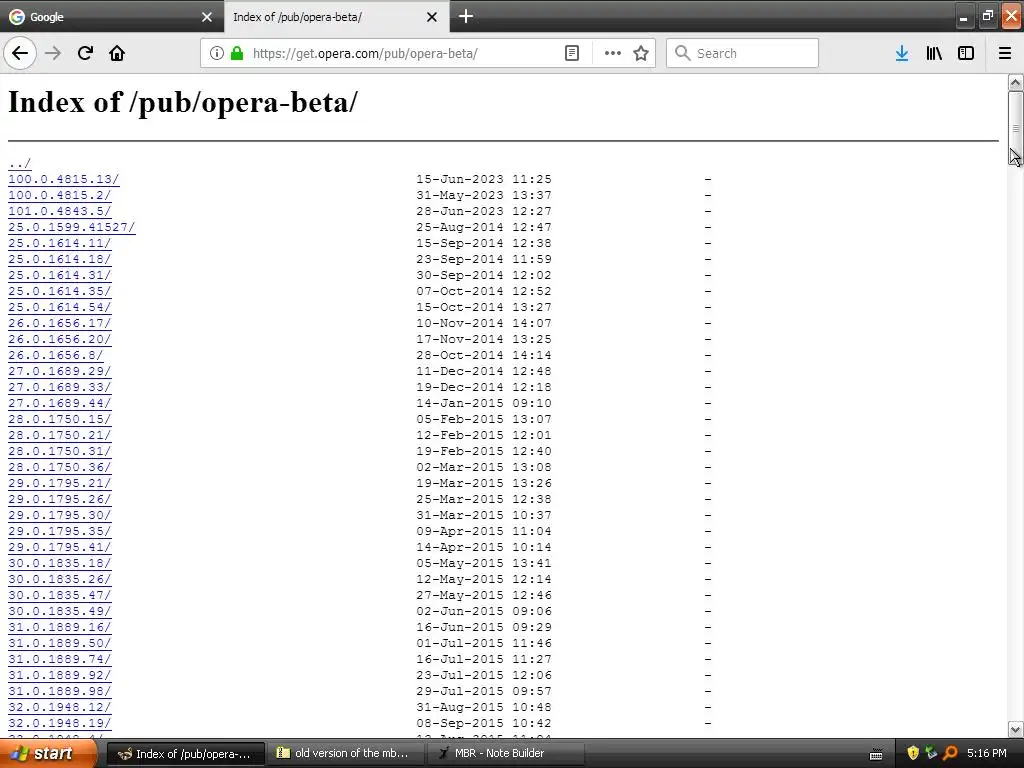The image size is (1024, 768).
Task: Open the 31.0.1889.16/ directory
Action: [59, 627]
